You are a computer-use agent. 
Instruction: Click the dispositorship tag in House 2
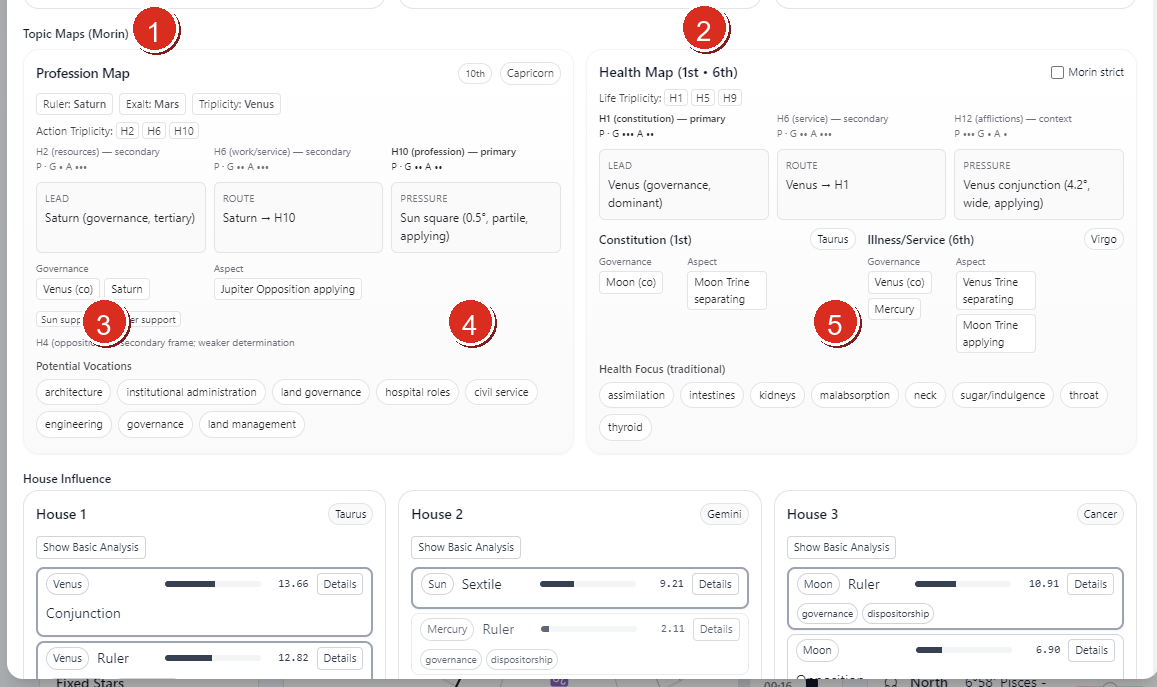point(522,660)
